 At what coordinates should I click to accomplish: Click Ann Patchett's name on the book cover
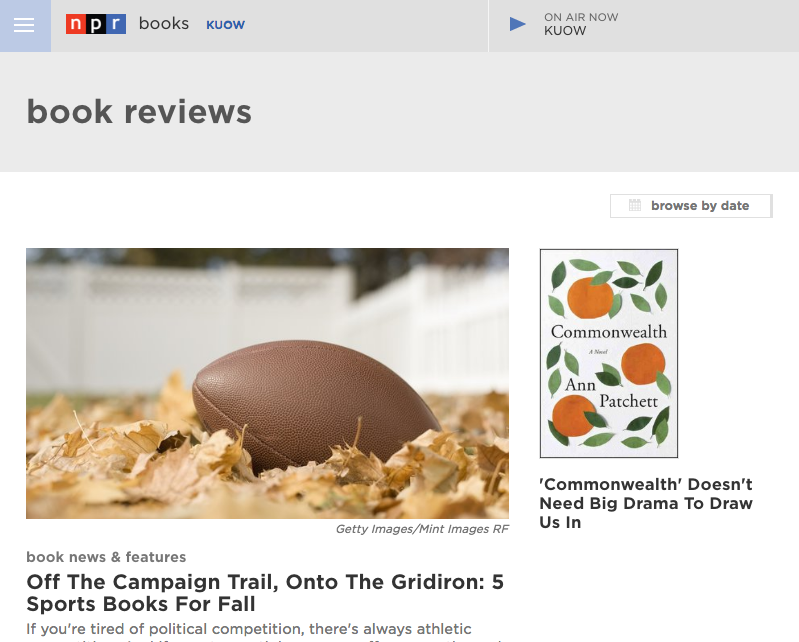pos(608,391)
